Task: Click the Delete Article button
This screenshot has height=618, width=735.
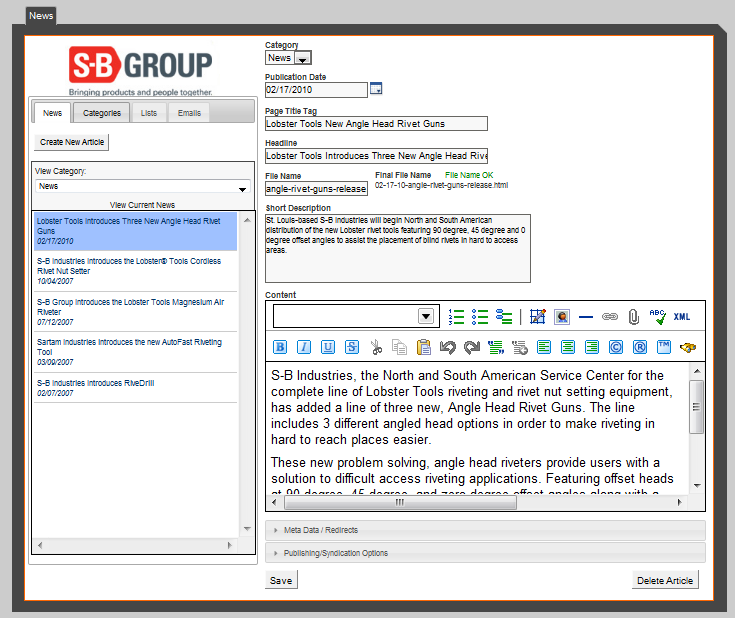Action: pyautogui.click(x=665, y=580)
